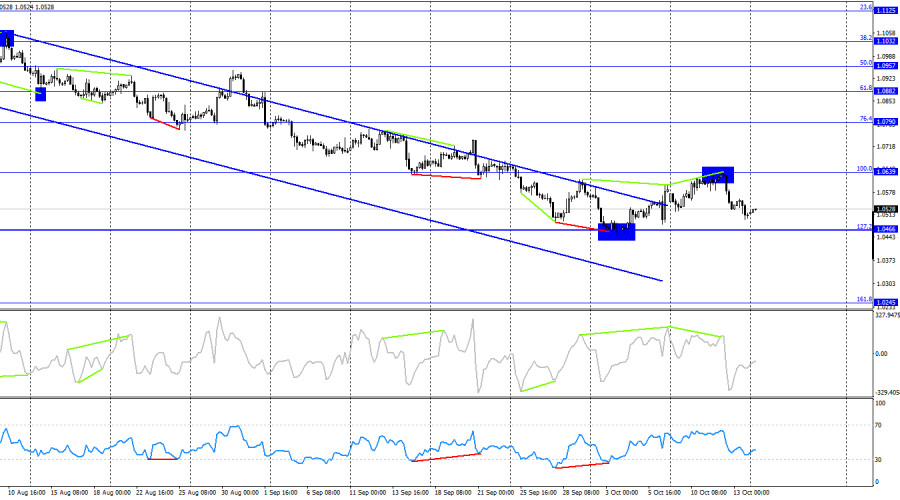Click the 100 value on RSI scale
The width and height of the screenshot is (900, 500).
point(880,404)
